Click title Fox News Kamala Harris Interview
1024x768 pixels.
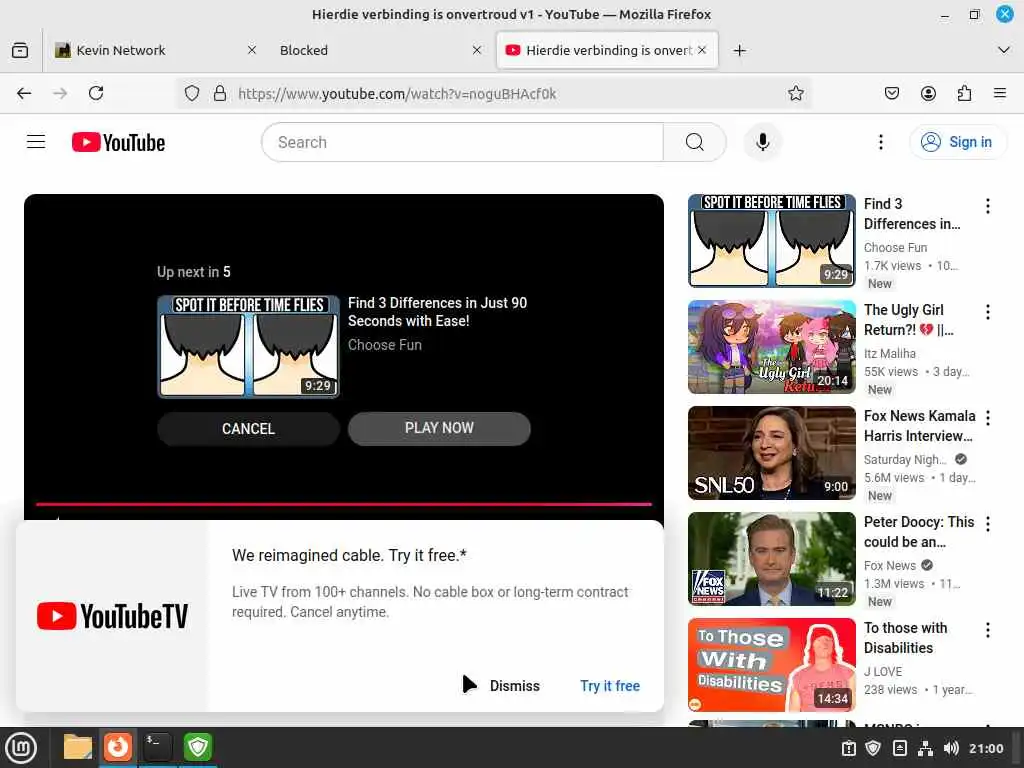click(920, 426)
